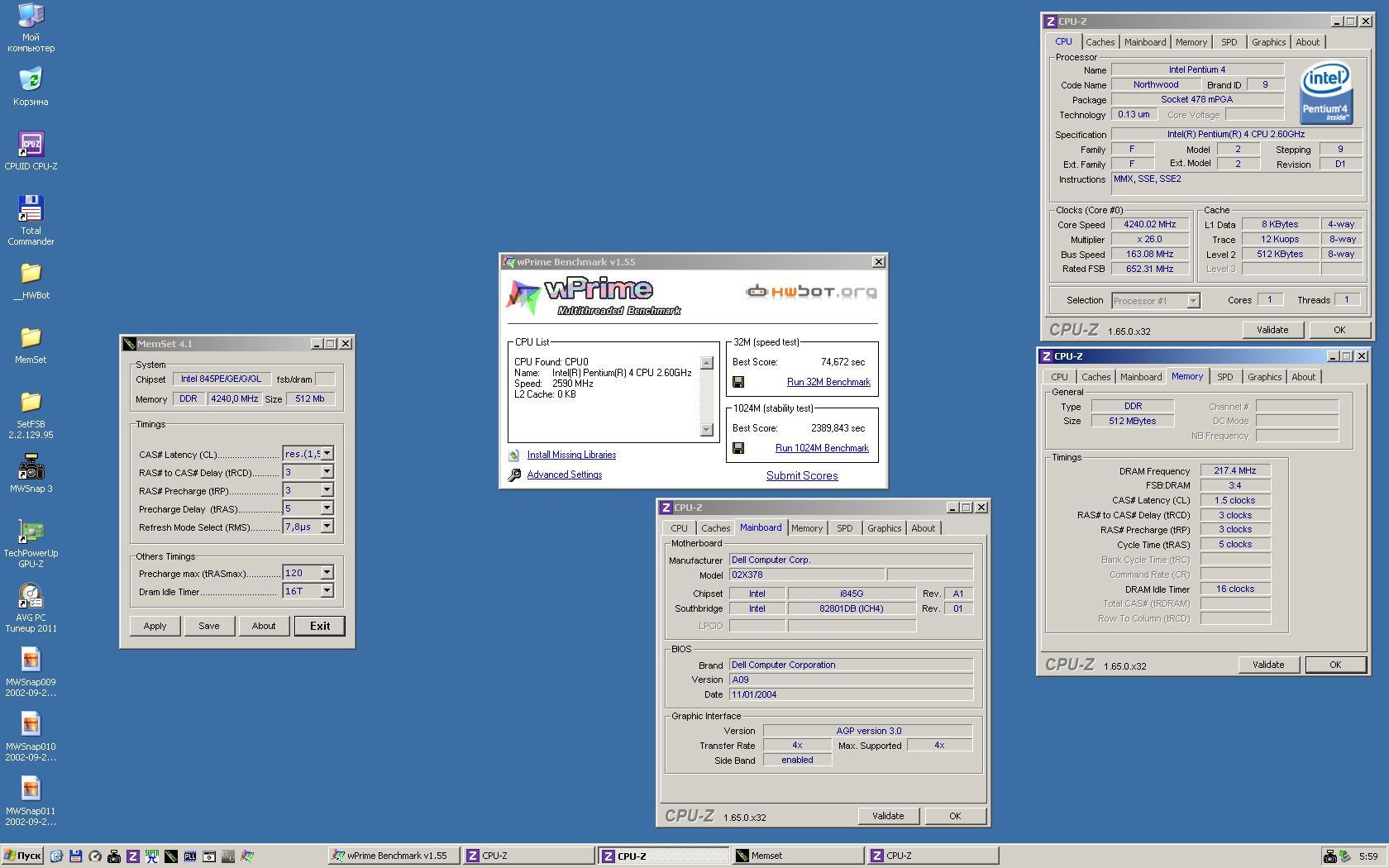Open the My Computer (Мой компьютер) desktop icon
This screenshot has height=868, width=1389.
pos(31,27)
